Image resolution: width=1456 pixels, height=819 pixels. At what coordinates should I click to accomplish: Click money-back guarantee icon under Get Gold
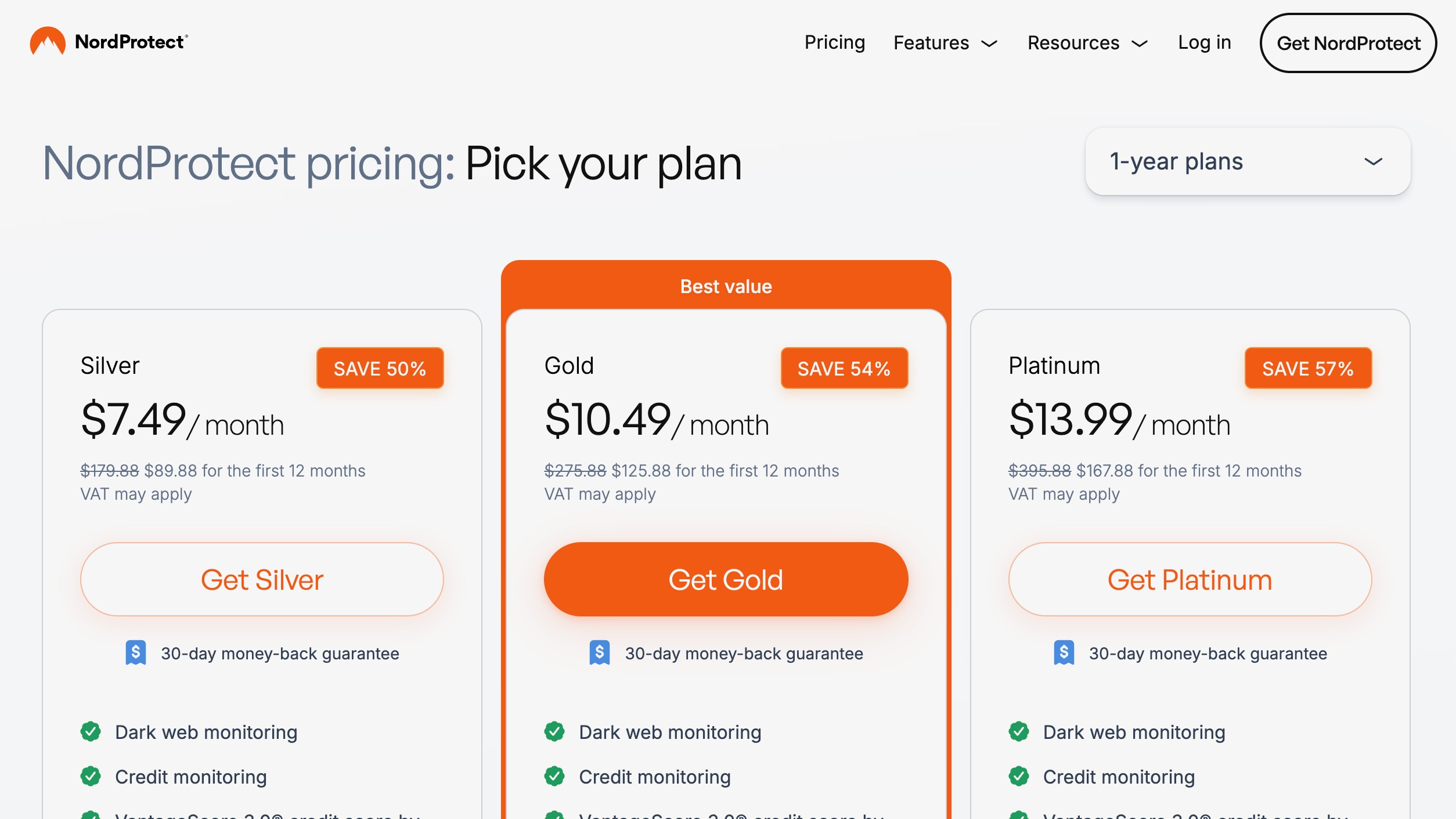600,653
